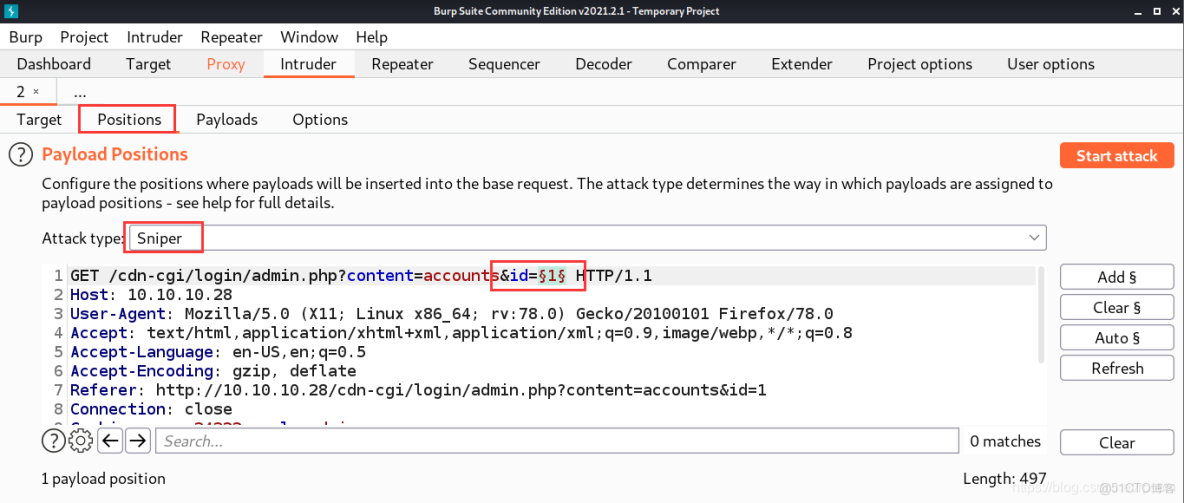Click the Refresh button

coord(1116,368)
